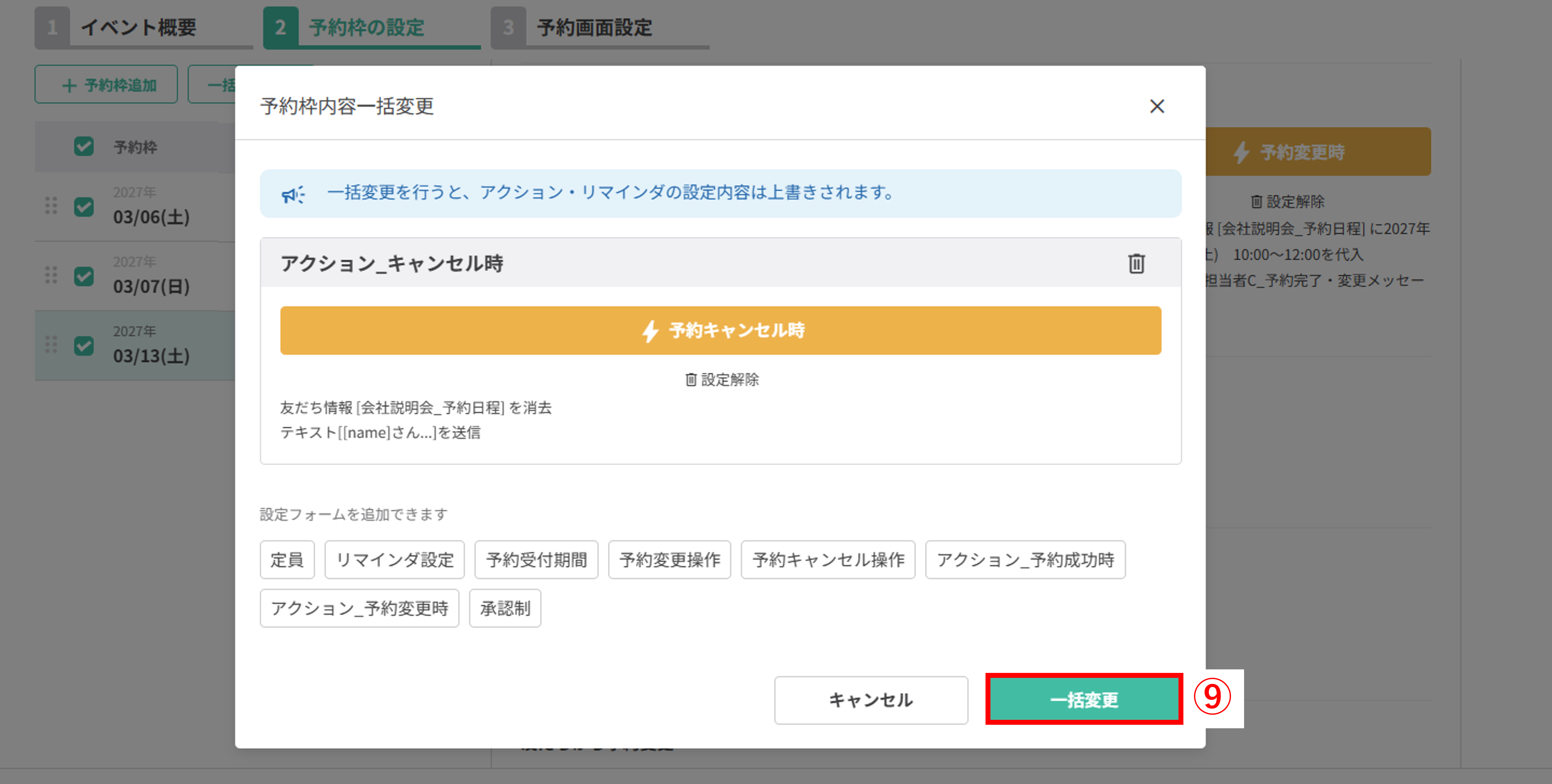Add the 定員 setting form
1552x784 pixels.
click(287, 560)
